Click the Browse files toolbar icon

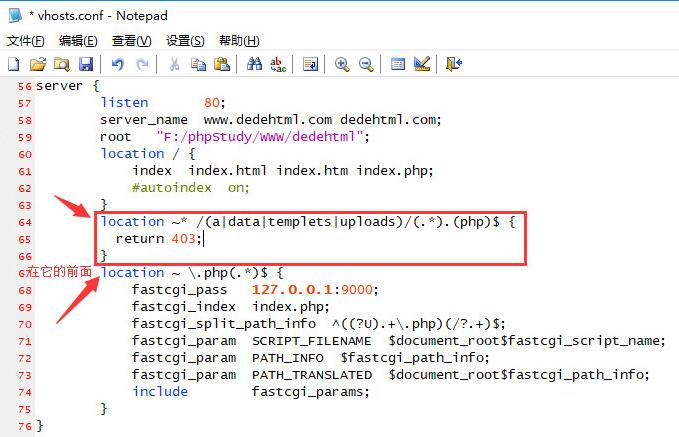click(61, 64)
